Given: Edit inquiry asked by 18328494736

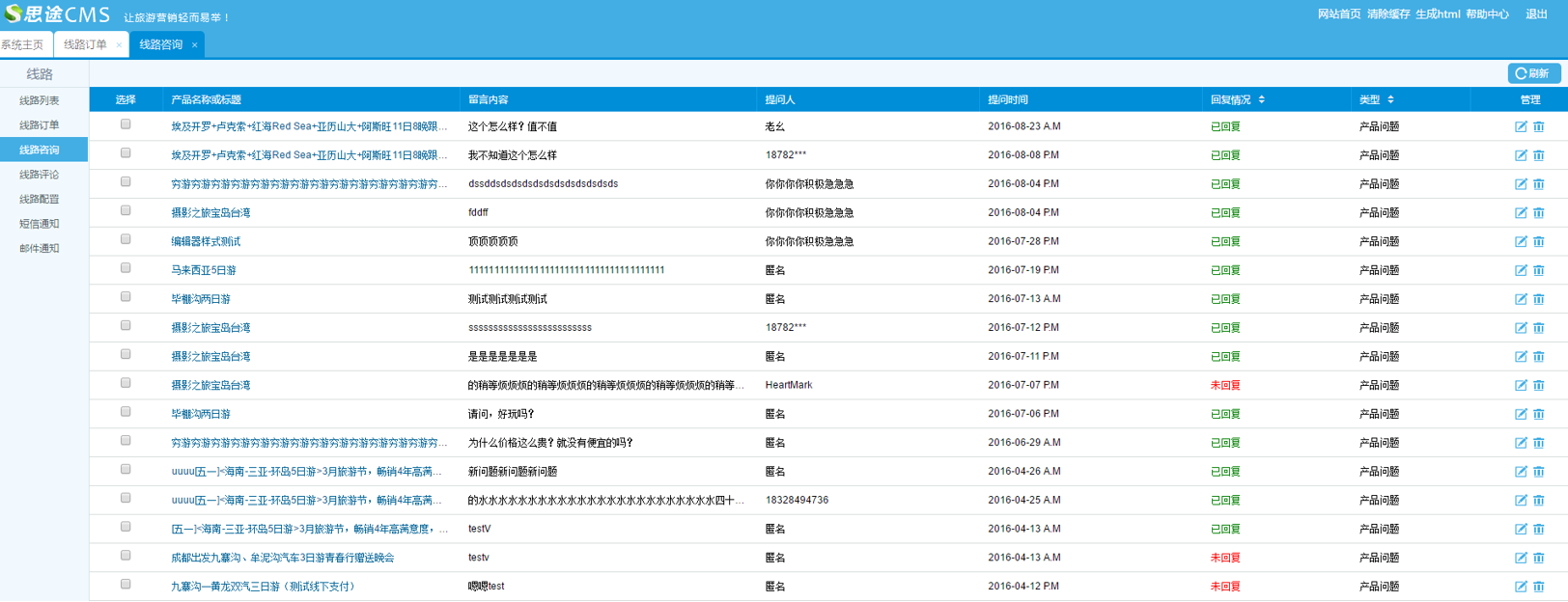Looking at the screenshot, I should tap(1521, 500).
